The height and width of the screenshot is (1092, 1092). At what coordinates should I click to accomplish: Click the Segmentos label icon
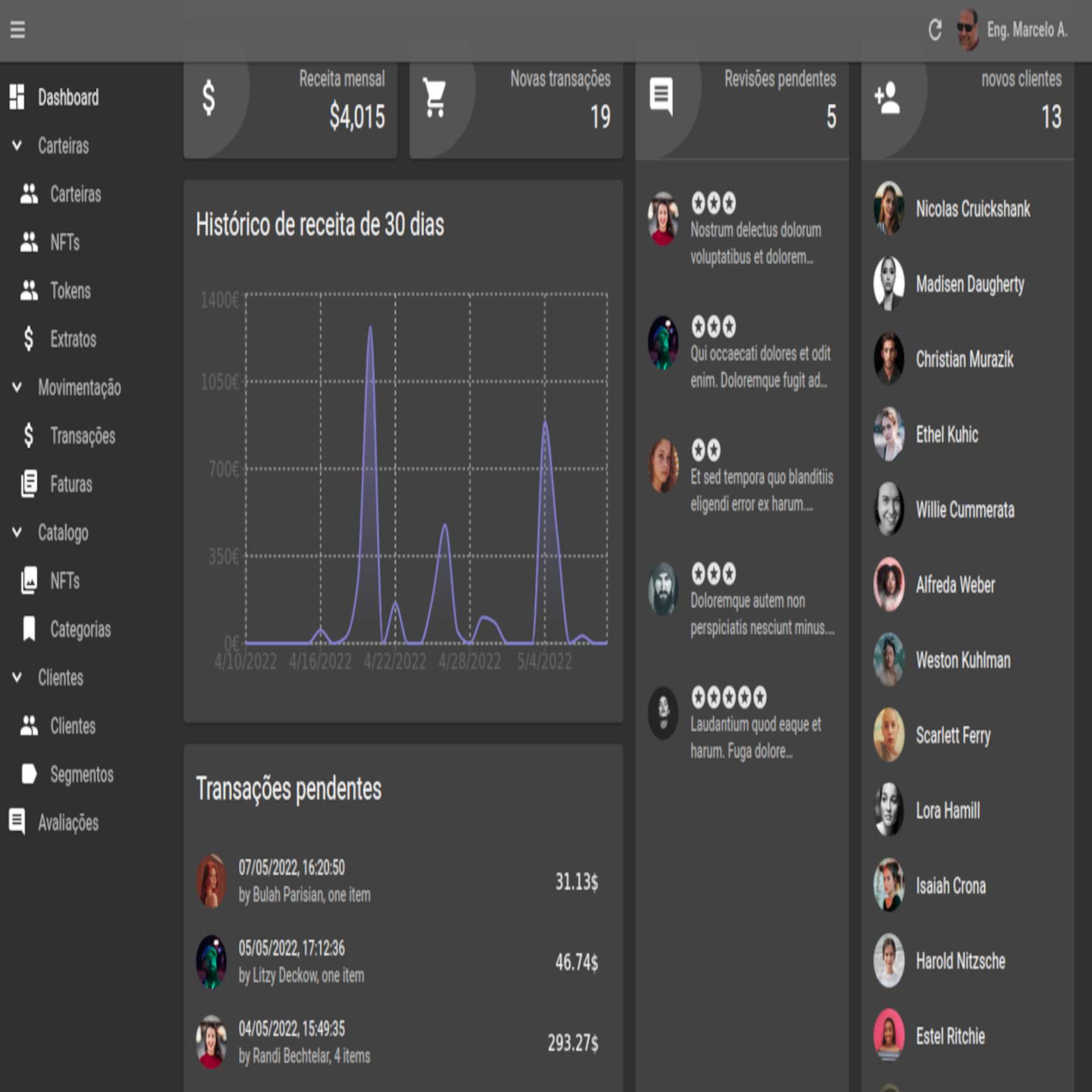pyautogui.click(x=29, y=774)
